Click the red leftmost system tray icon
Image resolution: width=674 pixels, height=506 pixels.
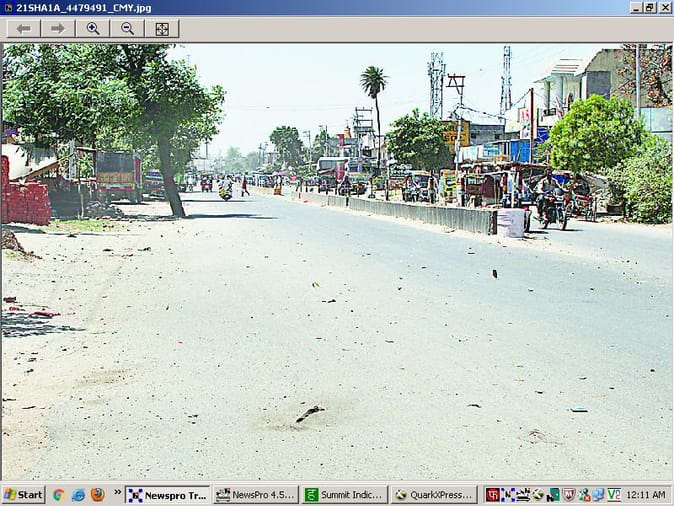click(492, 495)
